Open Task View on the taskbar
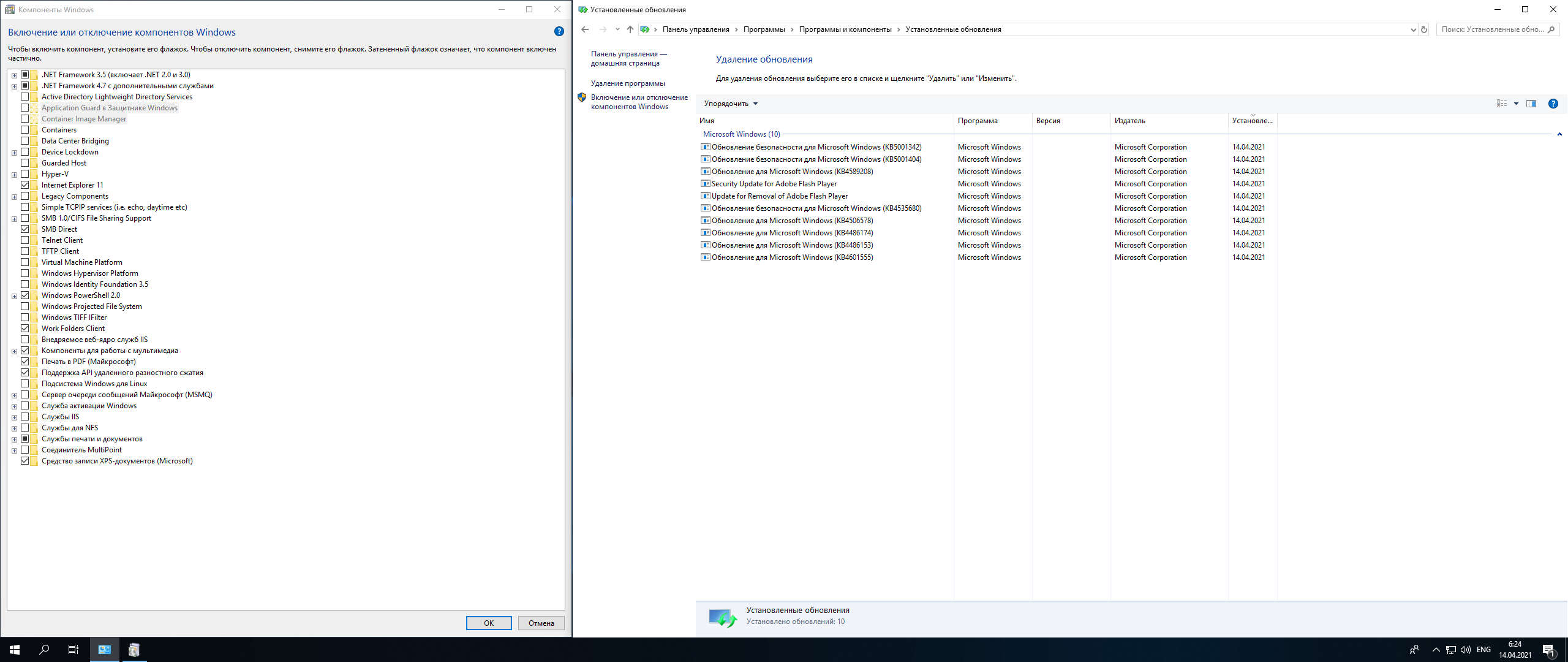This screenshot has height=662, width=1568. coord(73,650)
